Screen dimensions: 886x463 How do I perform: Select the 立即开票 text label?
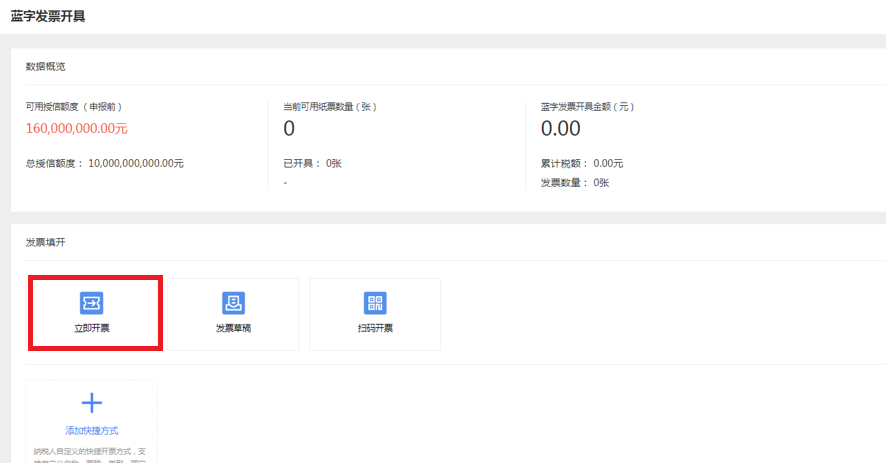pos(92,328)
